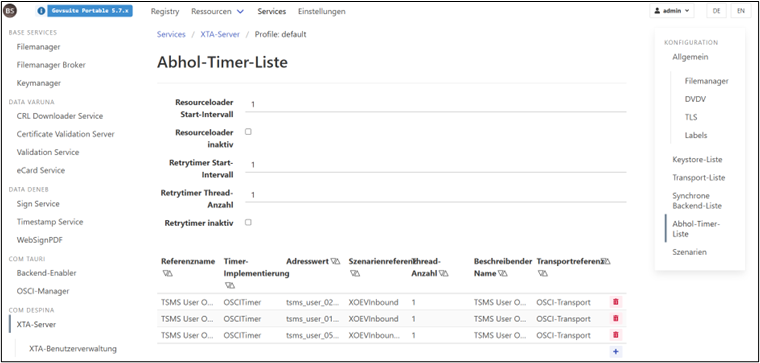Screen dimensions: 760x363
Task: Switch language to DE
Action: tap(716, 11)
